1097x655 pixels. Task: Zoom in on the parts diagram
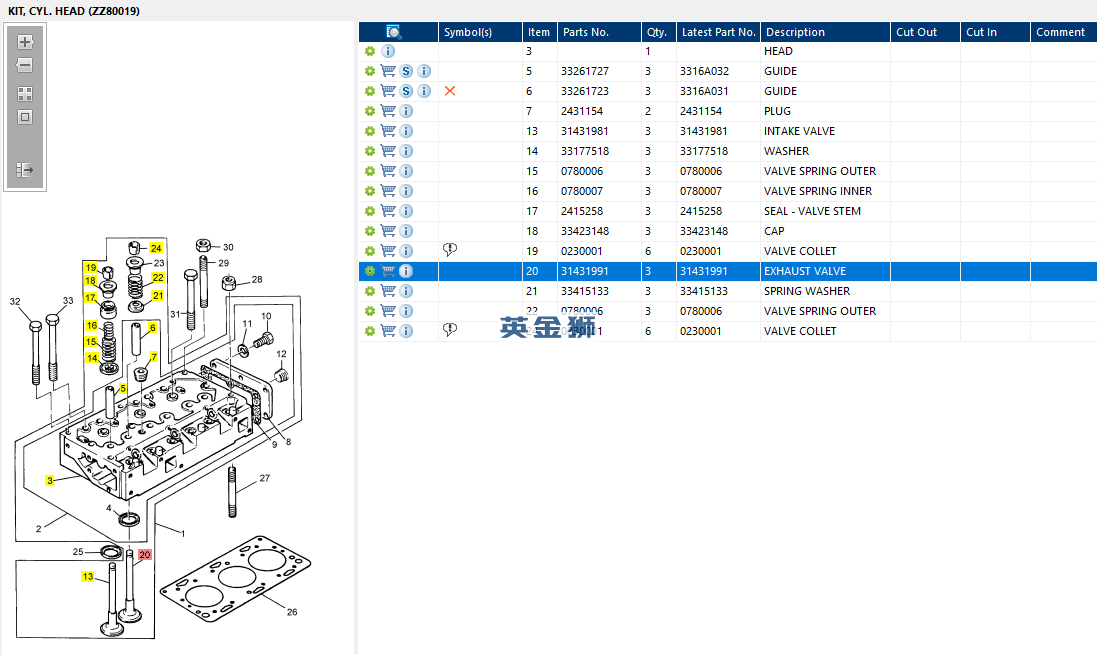tap(25, 42)
